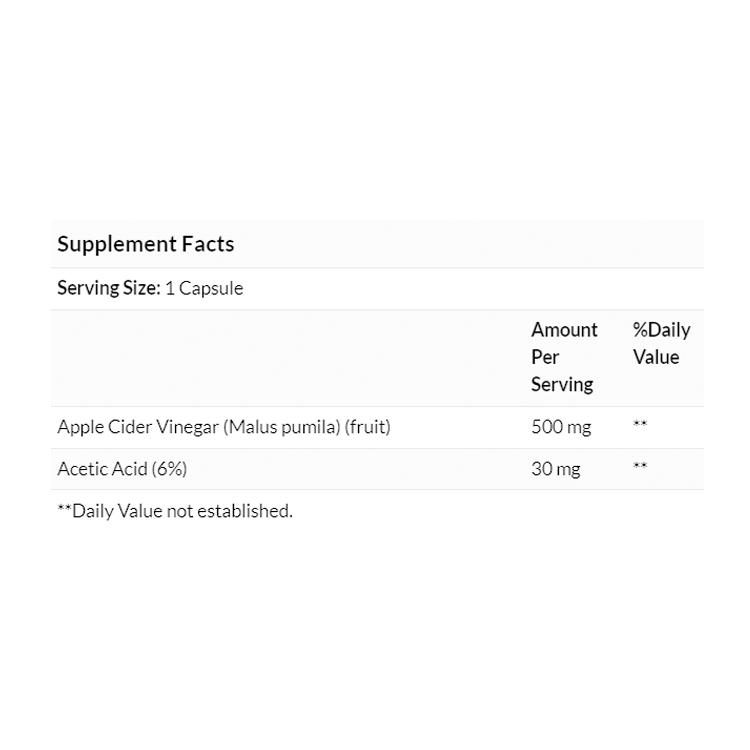This screenshot has width=750, height=750.
Task: Click the word Per in column header
Action: (545, 357)
